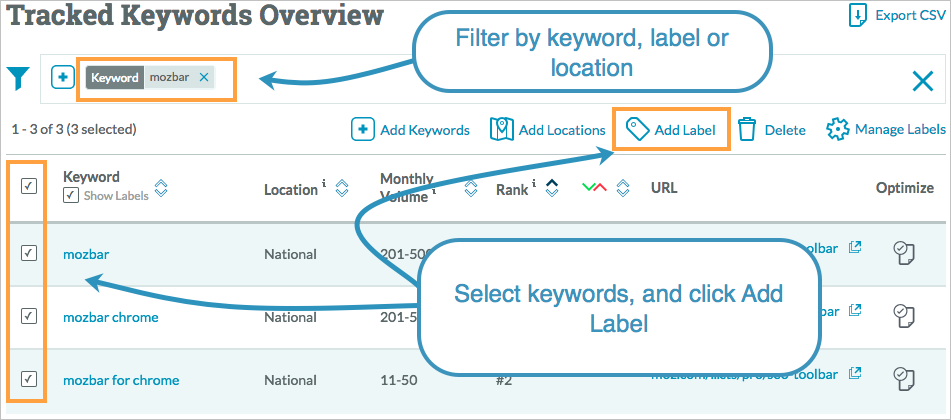This screenshot has height=420, width=951.
Task: Sort by the Monthly Volume column arrows
Action: click(x=470, y=188)
